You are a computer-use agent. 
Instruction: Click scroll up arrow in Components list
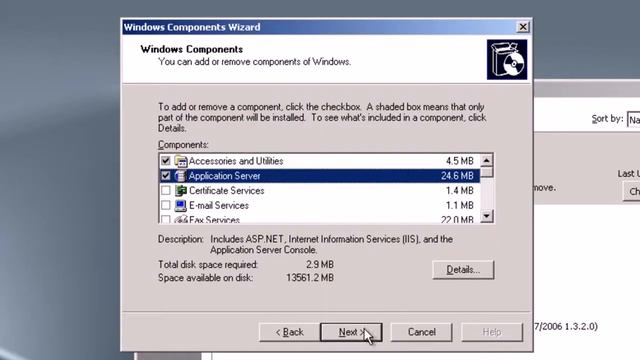486,160
